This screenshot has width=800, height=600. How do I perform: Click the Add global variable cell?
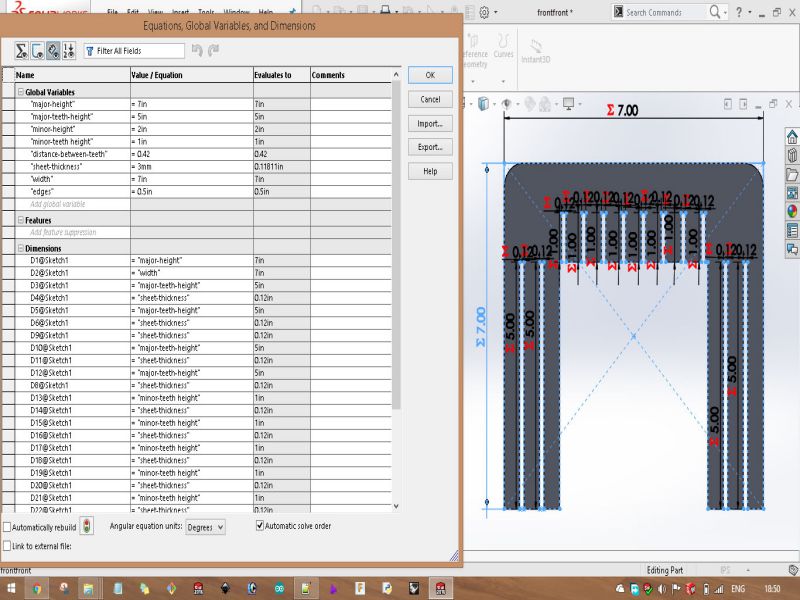point(72,204)
